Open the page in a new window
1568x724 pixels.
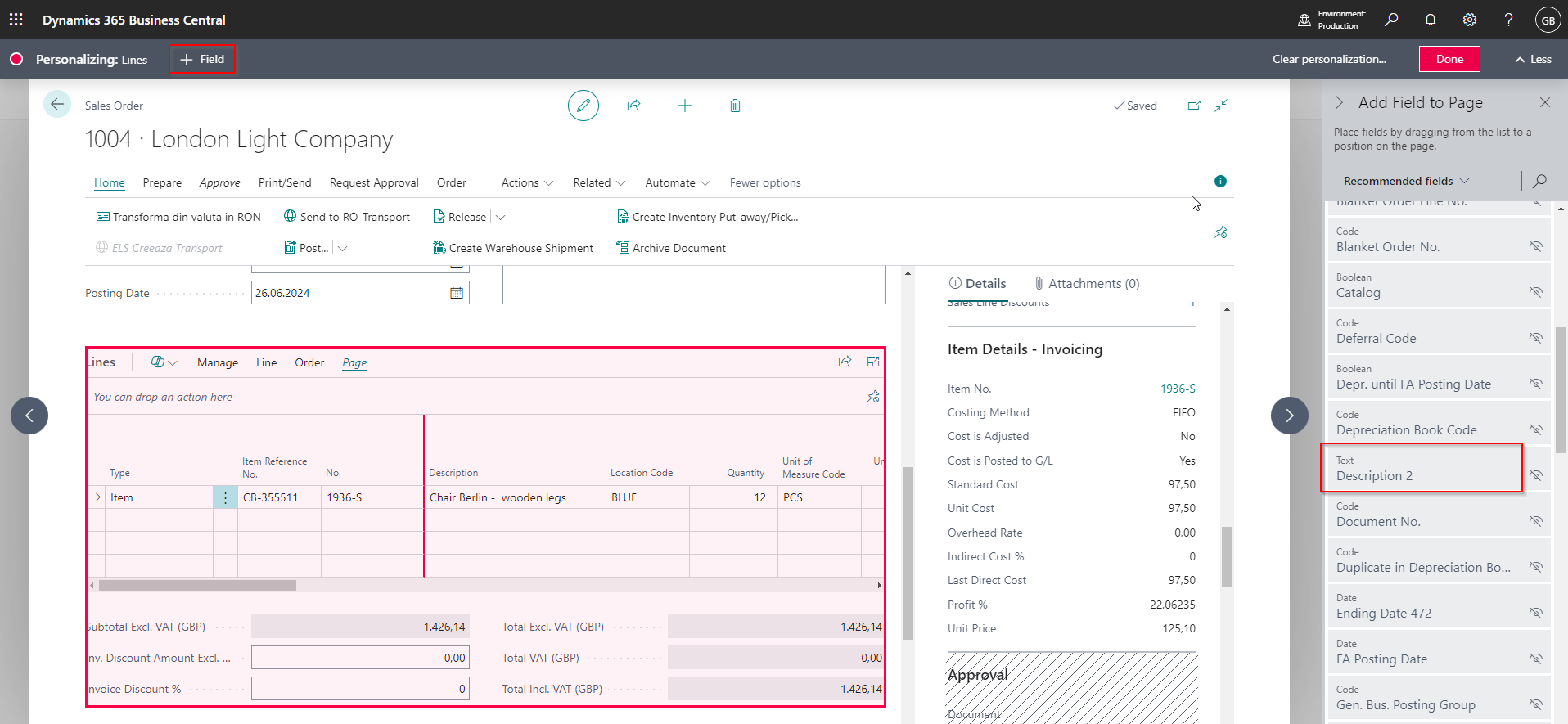(x=1194, y=106)
